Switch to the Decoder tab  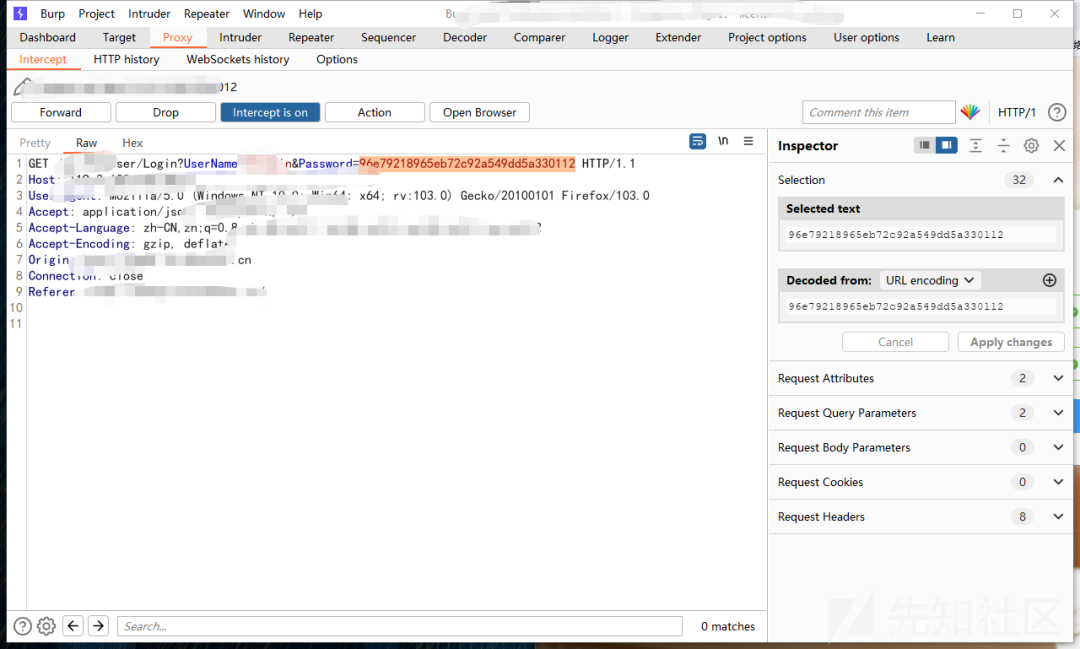465,37
